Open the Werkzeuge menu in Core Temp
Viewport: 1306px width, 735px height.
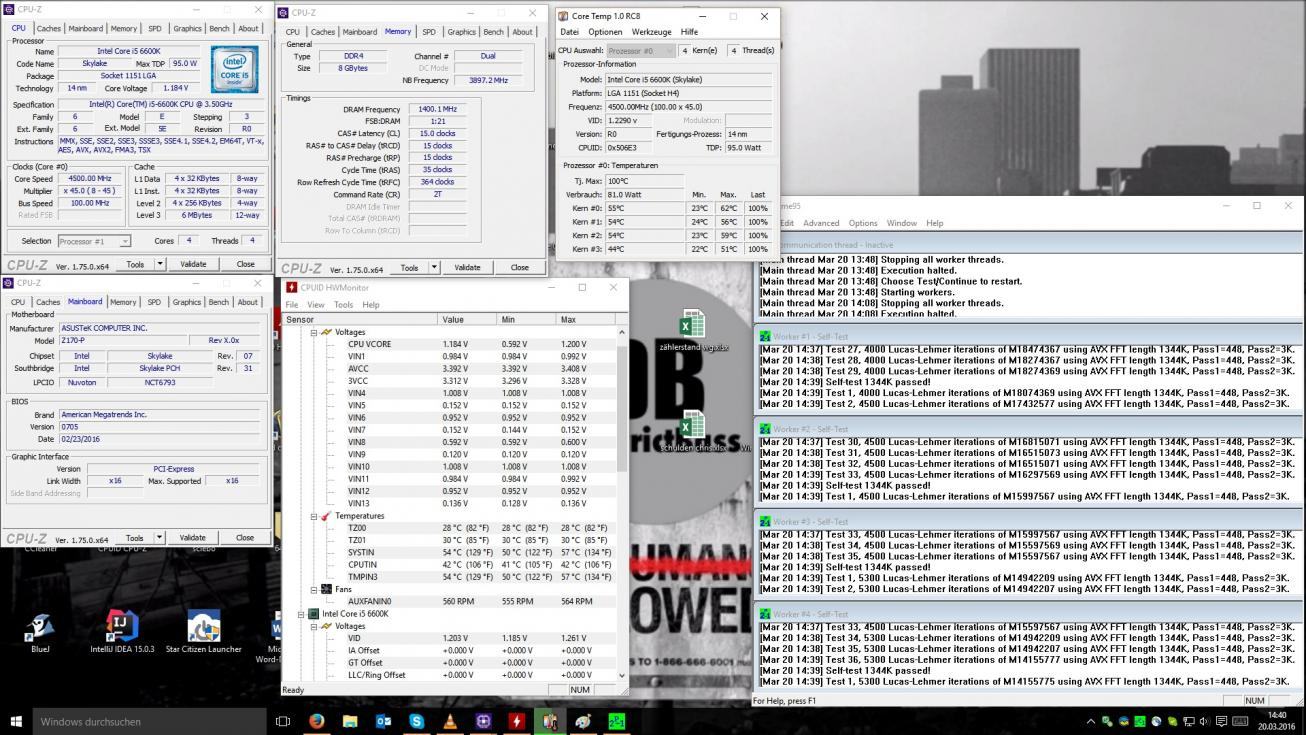[651, 32]
